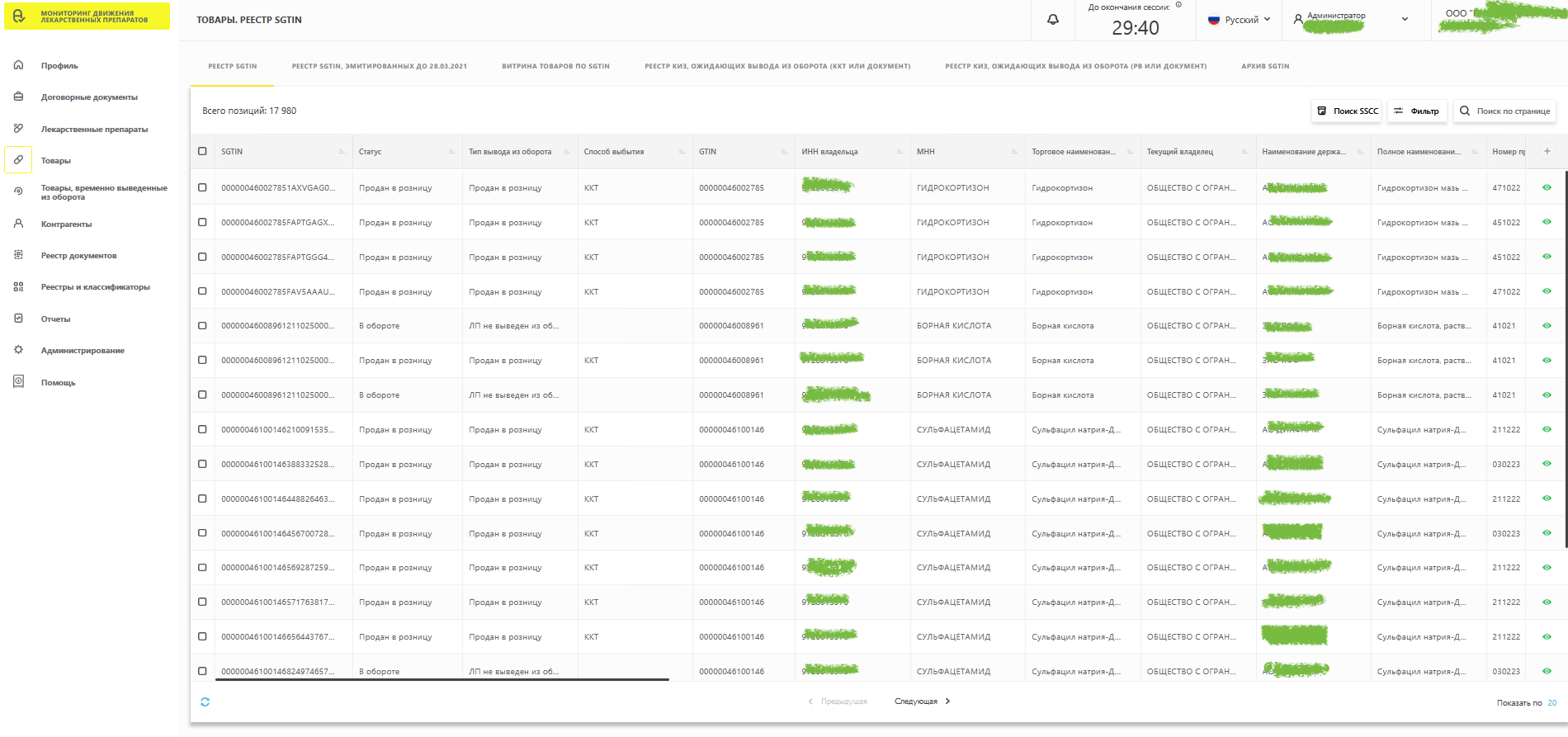The image size is (1568, 737).
Task: Open the Фильтр button
Action: 1417,111
